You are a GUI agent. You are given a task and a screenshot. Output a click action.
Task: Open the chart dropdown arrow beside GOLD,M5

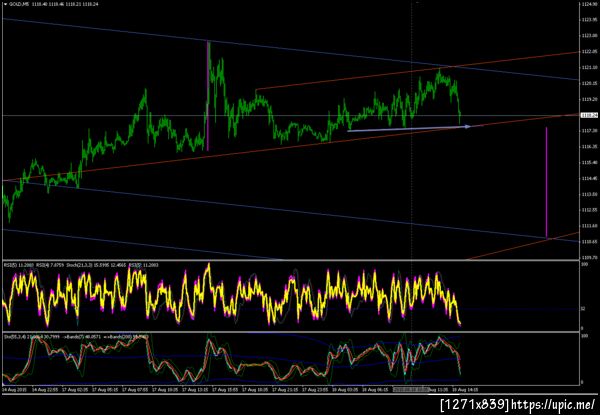pos(4,4)
